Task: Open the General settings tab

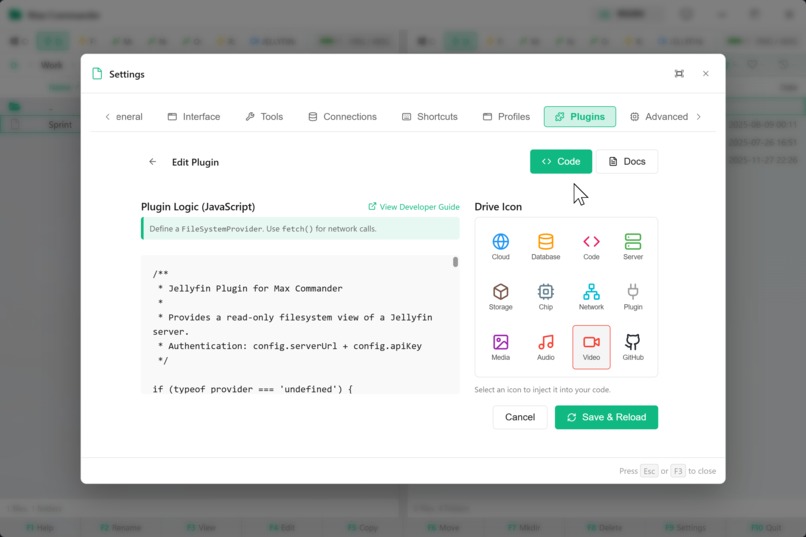Action: click(x=129, y=117)
